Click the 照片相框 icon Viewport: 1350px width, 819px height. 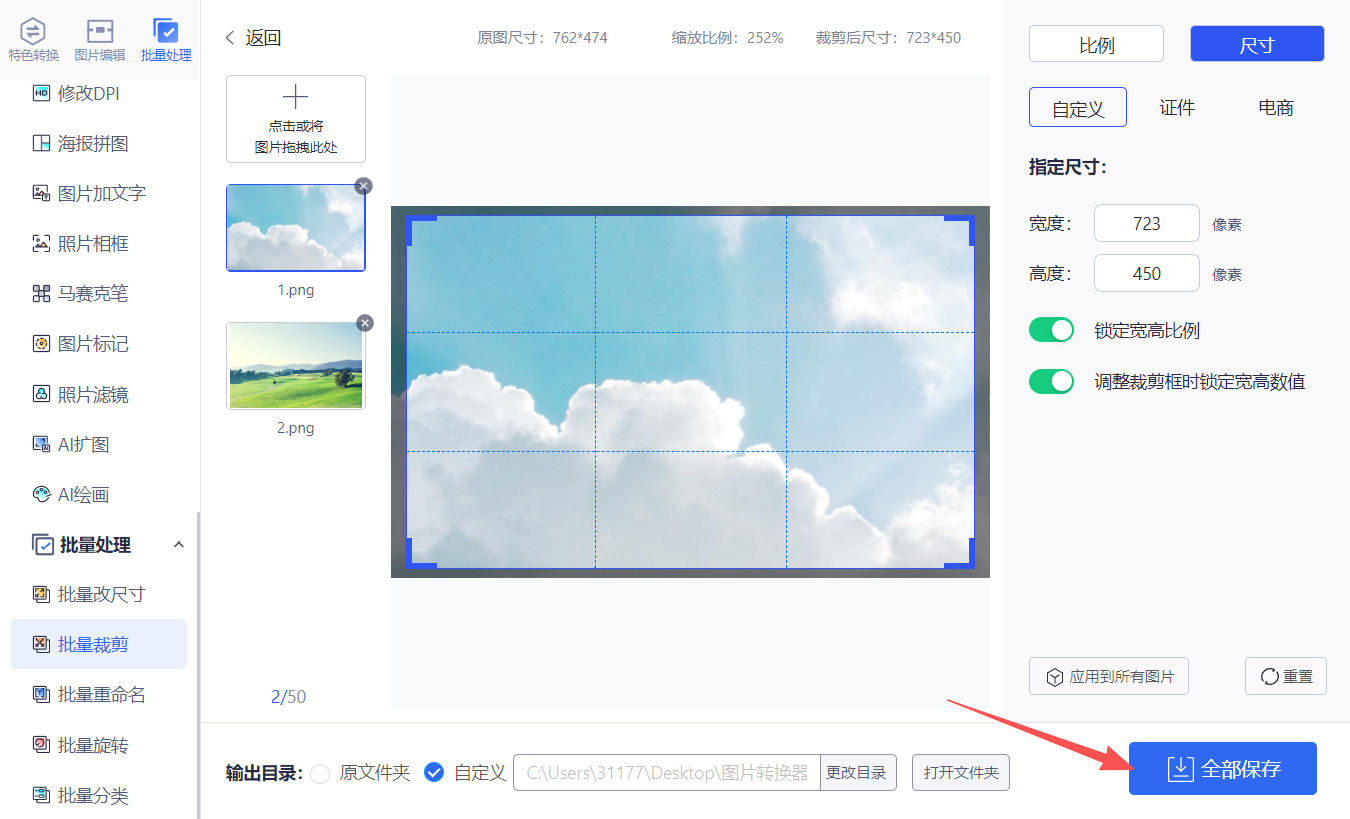pyautogui.click(x=41, y=243)
